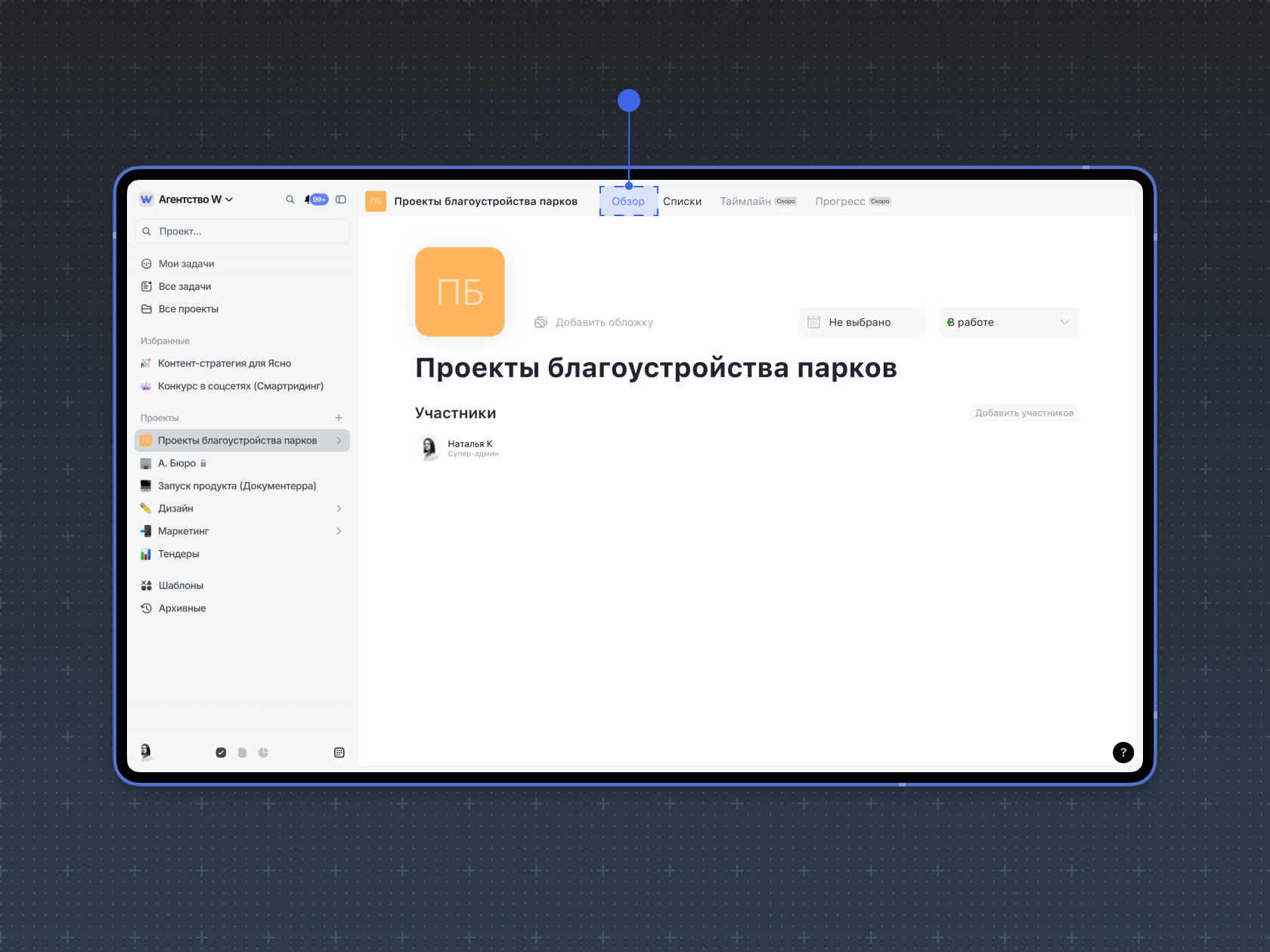The image size is (1270, 952).
Task: Collapse sidebar using the panel toggle icon
Action: (341, 199)
